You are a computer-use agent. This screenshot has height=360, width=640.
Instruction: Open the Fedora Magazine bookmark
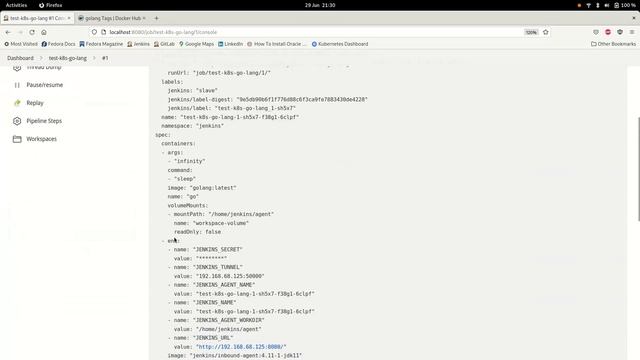click(x=101, y=44)
